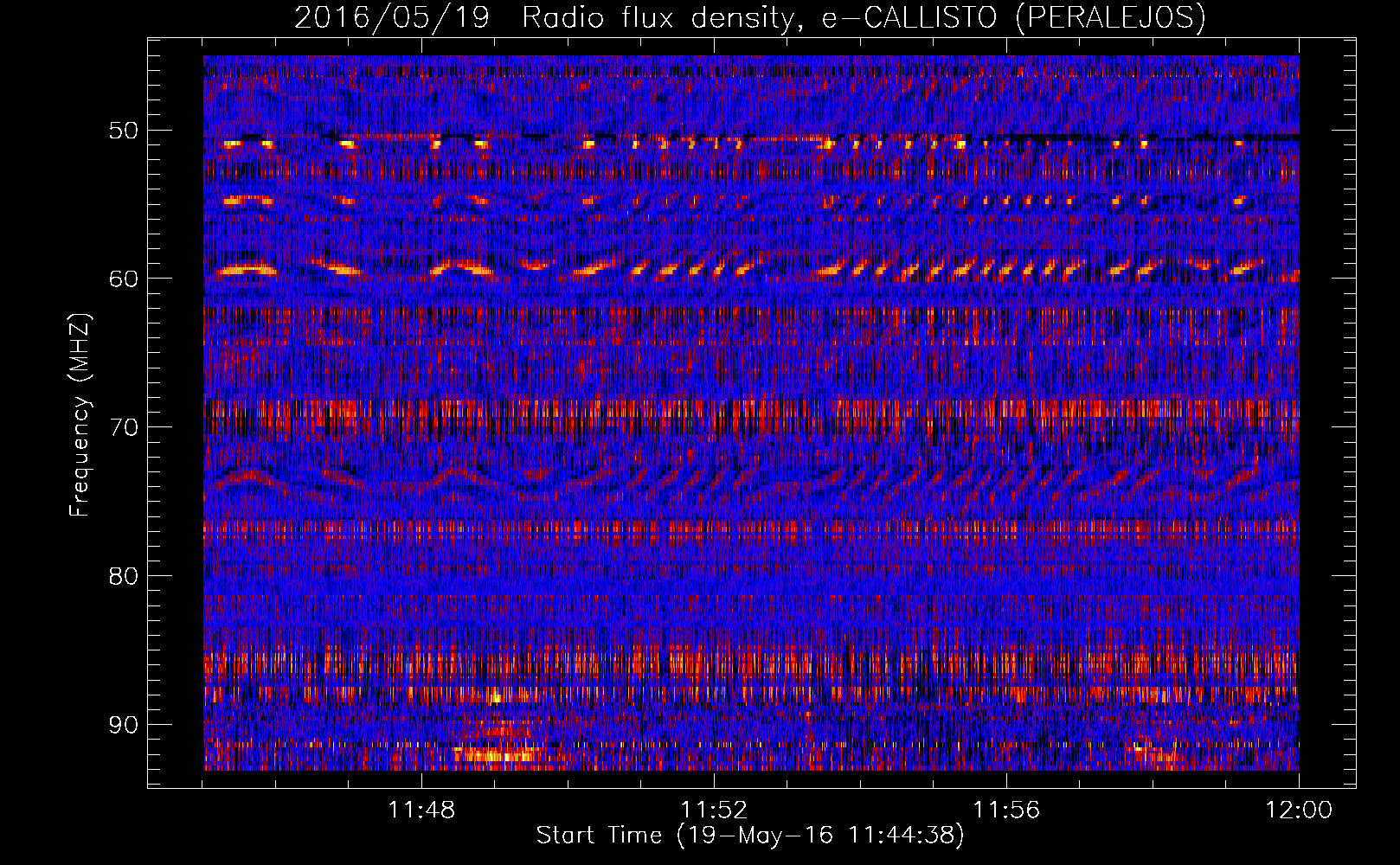The width and height of the screenshot is (1400, 865).
Task: Click the date '2016/05/19' in the title
Action: point(392,18)
